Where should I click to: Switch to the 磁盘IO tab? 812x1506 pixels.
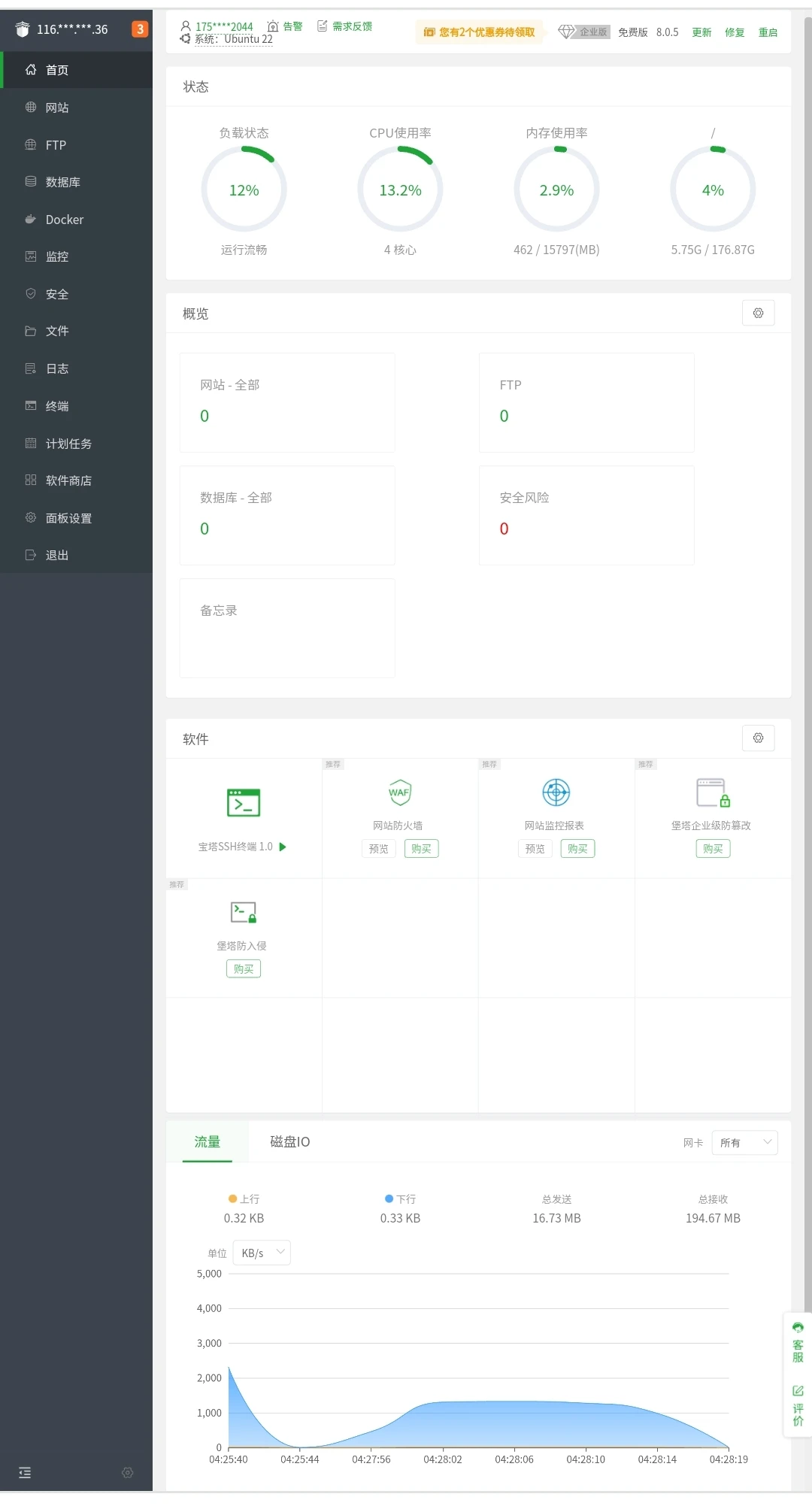pos(289,1142)
